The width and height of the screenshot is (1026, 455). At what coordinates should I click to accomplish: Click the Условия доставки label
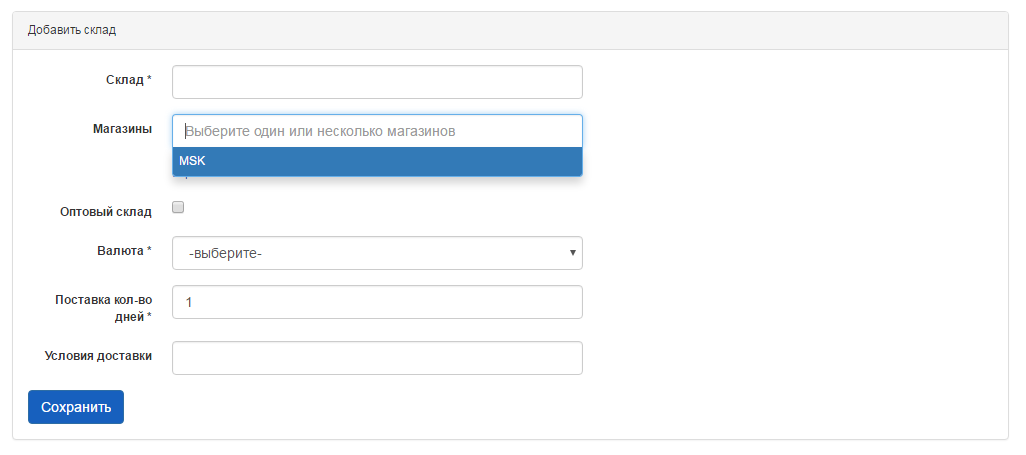point(98,355)
